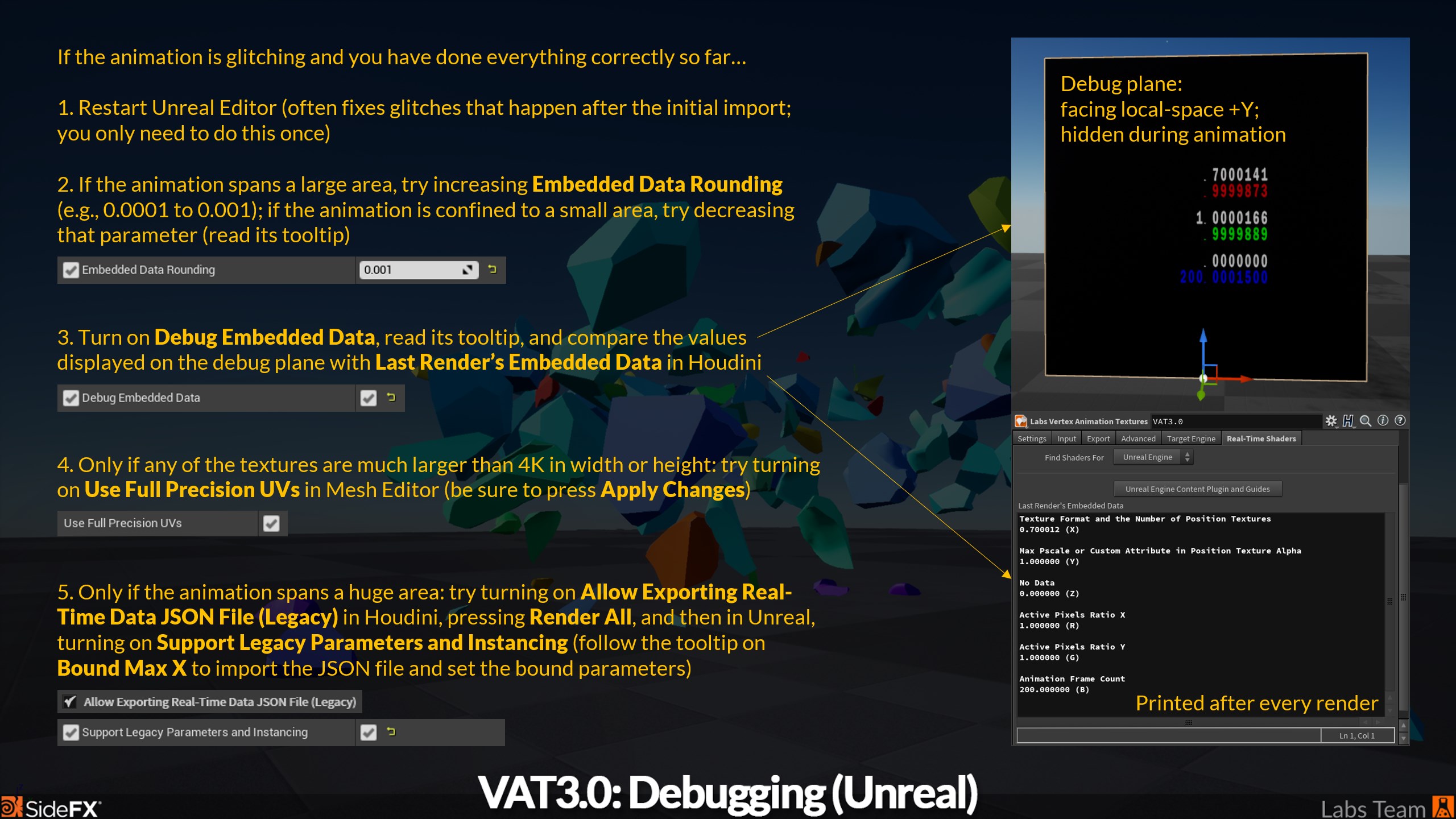Click the "1.000000 (G)" value line
The image size is (1456, 819).
pyautogui.click(x=1049, y=657)
